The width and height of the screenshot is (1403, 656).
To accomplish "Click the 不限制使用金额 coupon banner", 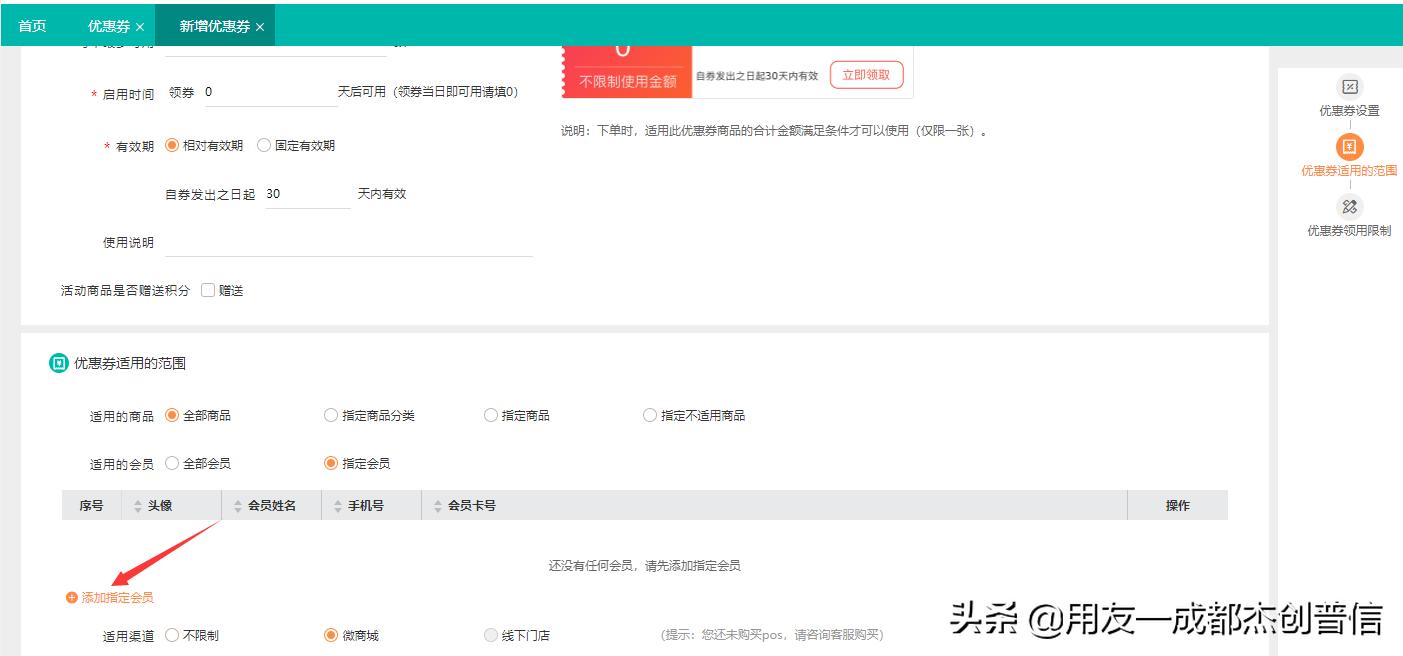I will pos(627,74).
